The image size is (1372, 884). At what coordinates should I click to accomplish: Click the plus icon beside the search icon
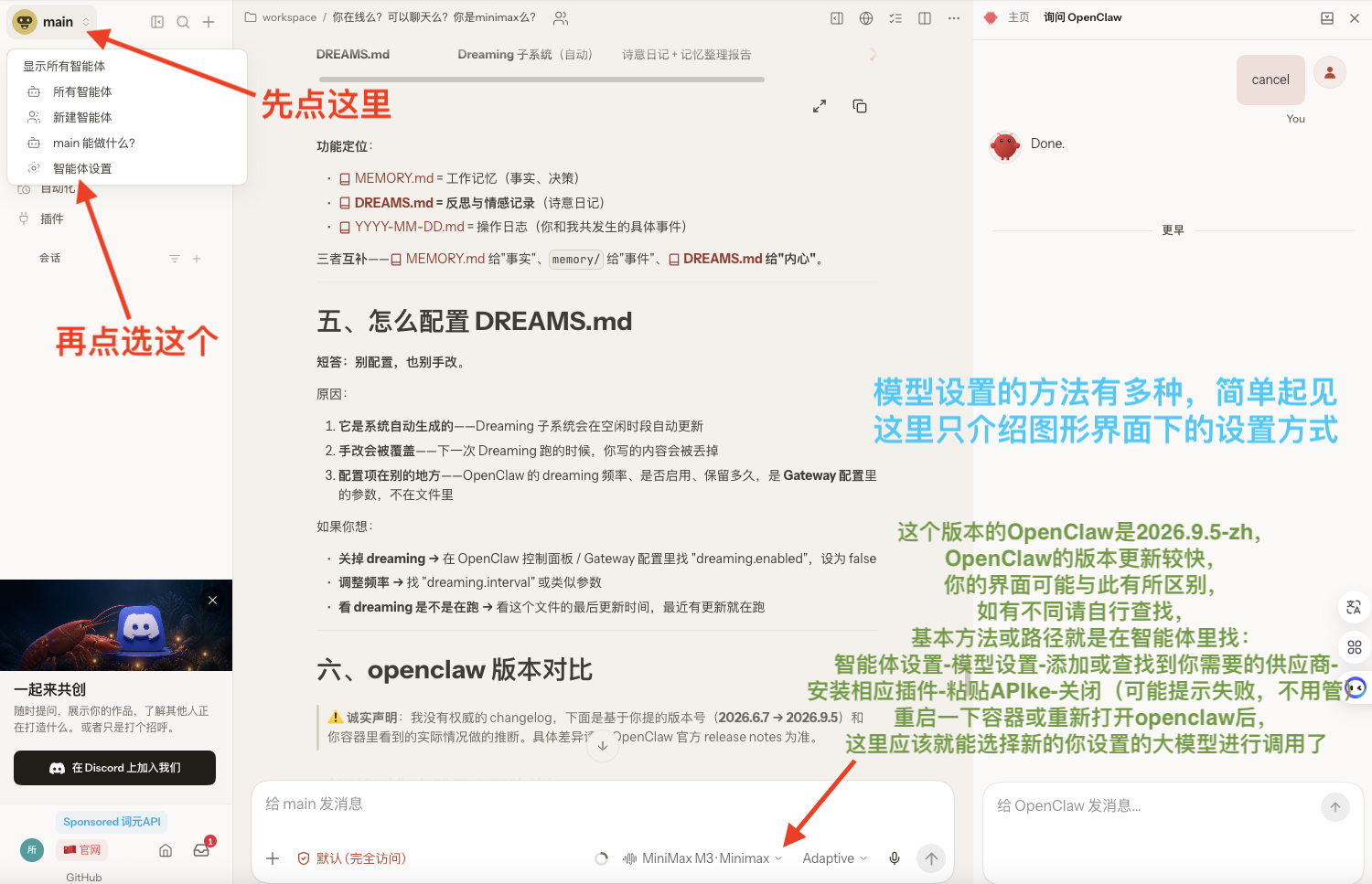pyautogui.click(x=209, y=22)
